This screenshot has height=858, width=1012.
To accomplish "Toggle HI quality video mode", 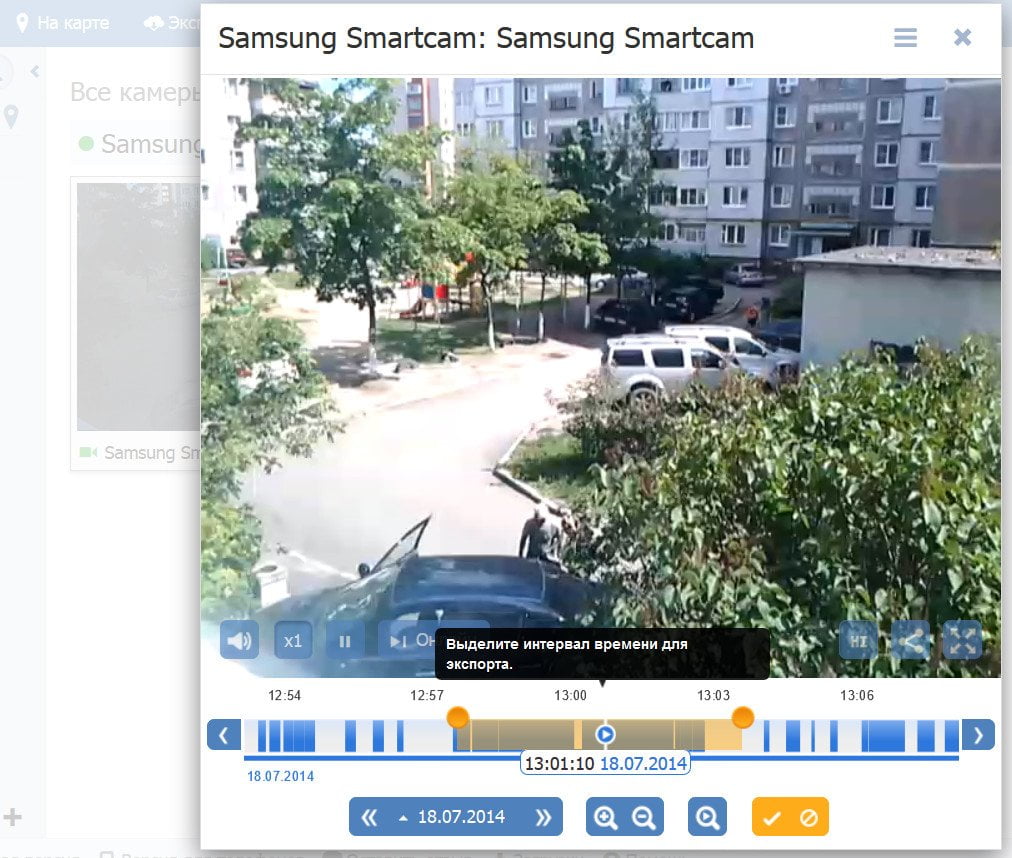I will (x=858, y=640).
